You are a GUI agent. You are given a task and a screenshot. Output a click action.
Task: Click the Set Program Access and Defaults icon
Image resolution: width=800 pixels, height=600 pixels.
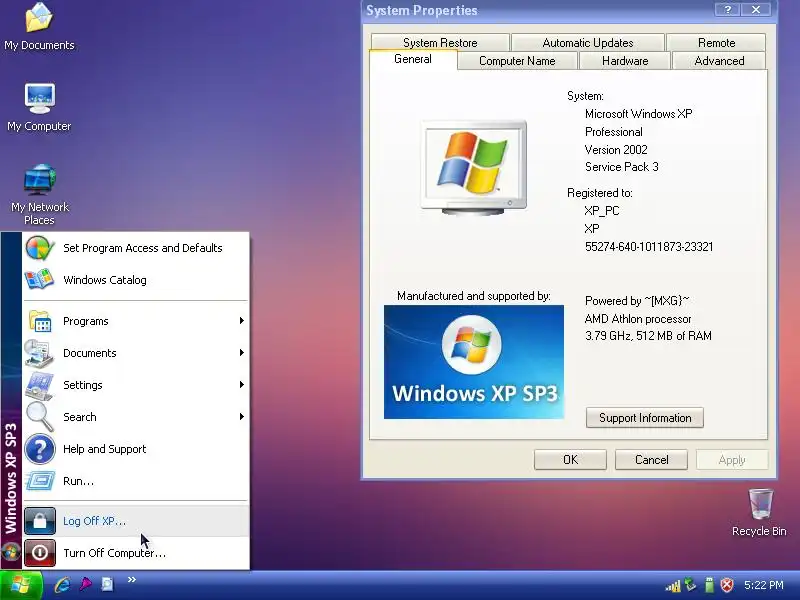tap(40, 248)
